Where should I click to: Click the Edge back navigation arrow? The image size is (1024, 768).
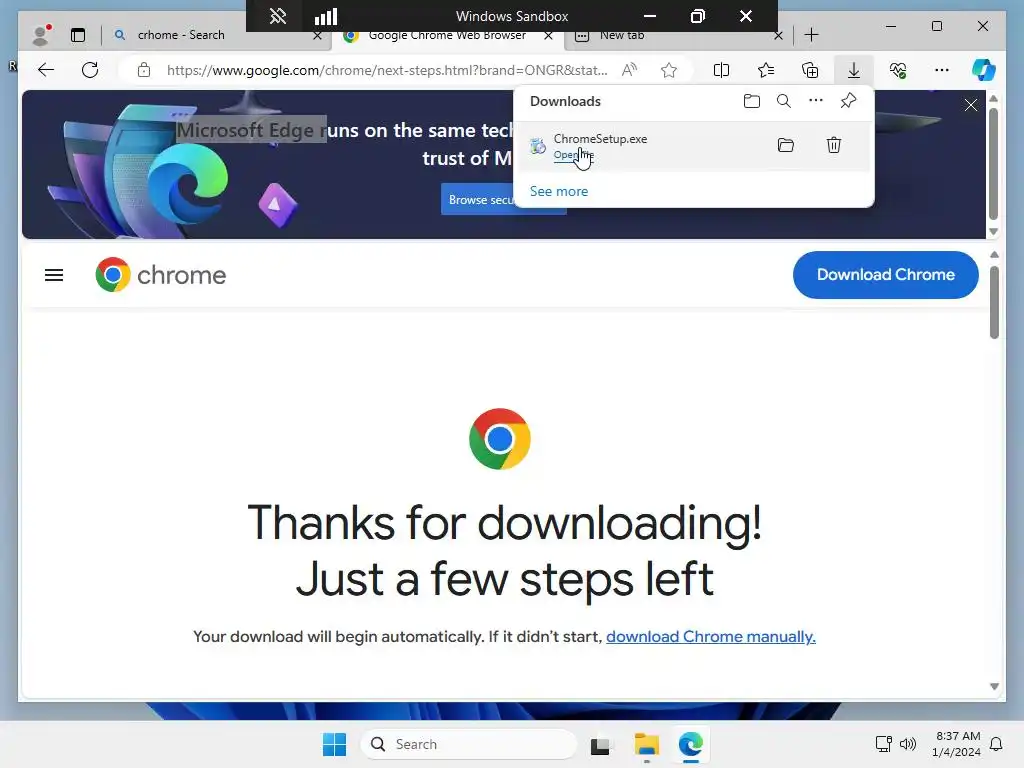coord(46,70)
